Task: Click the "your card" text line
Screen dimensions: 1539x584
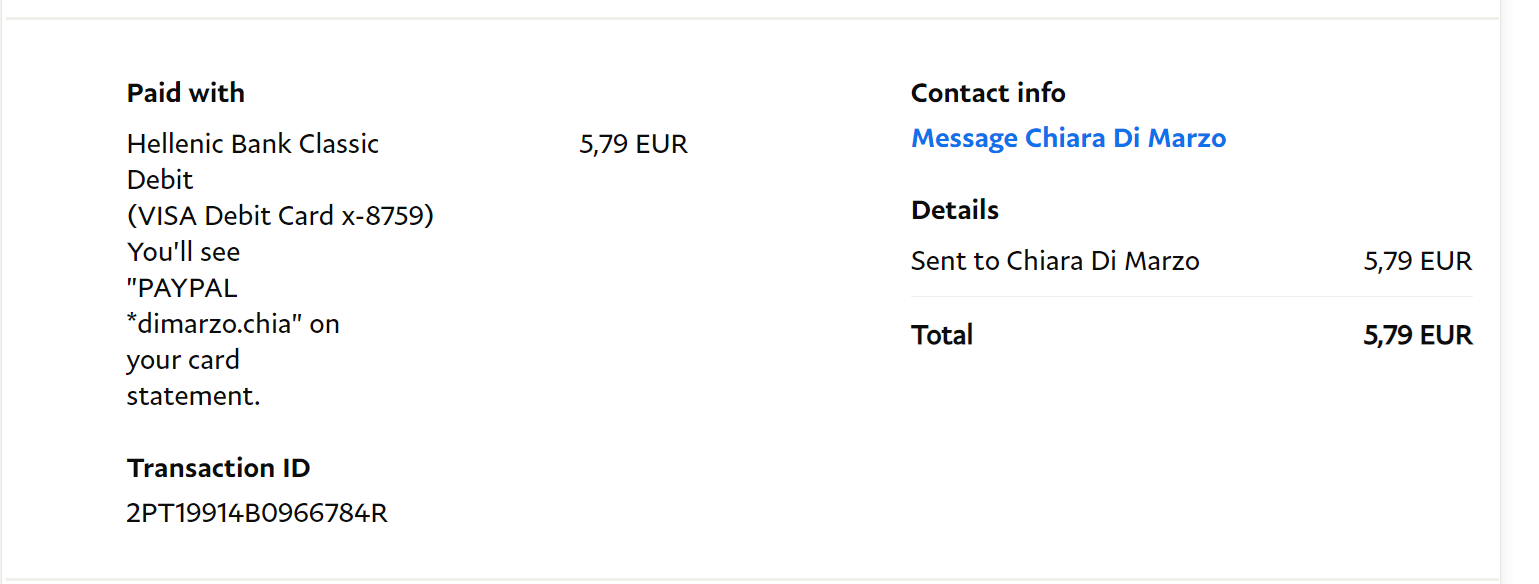Action: pos(183,360)
